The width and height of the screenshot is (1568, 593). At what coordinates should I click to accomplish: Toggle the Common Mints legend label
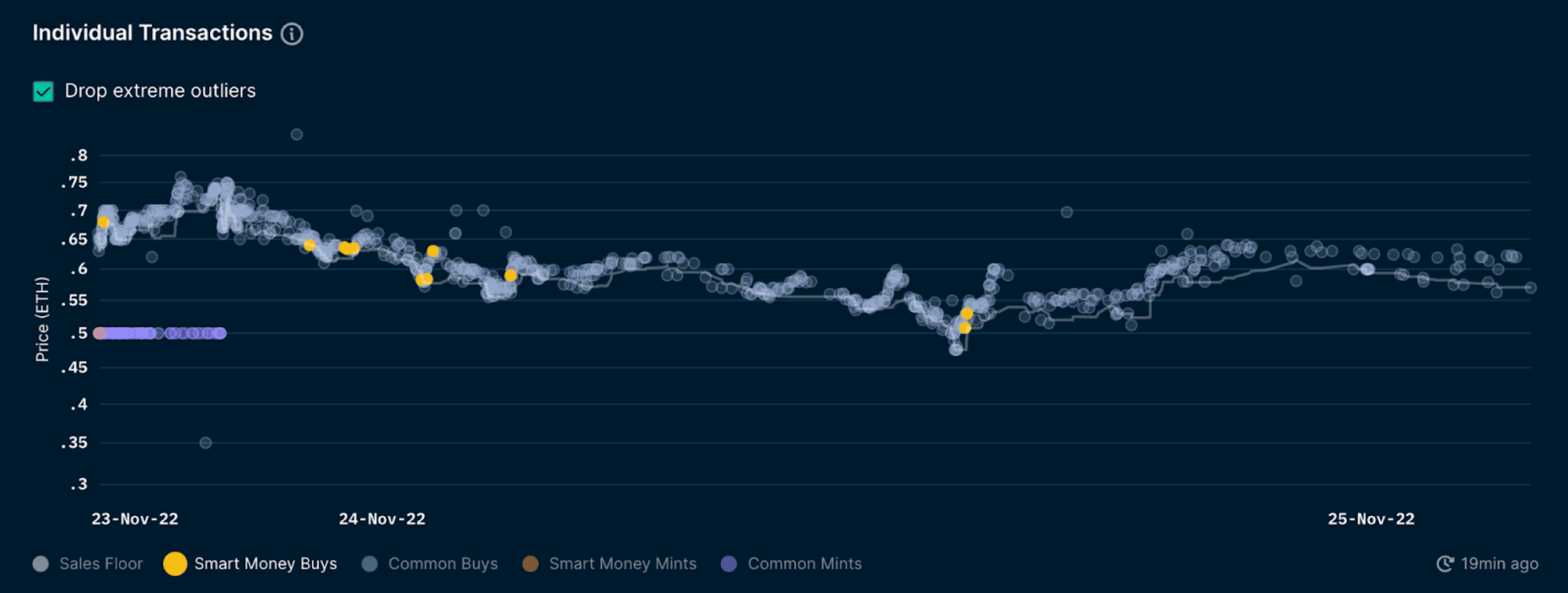(804, 564)
